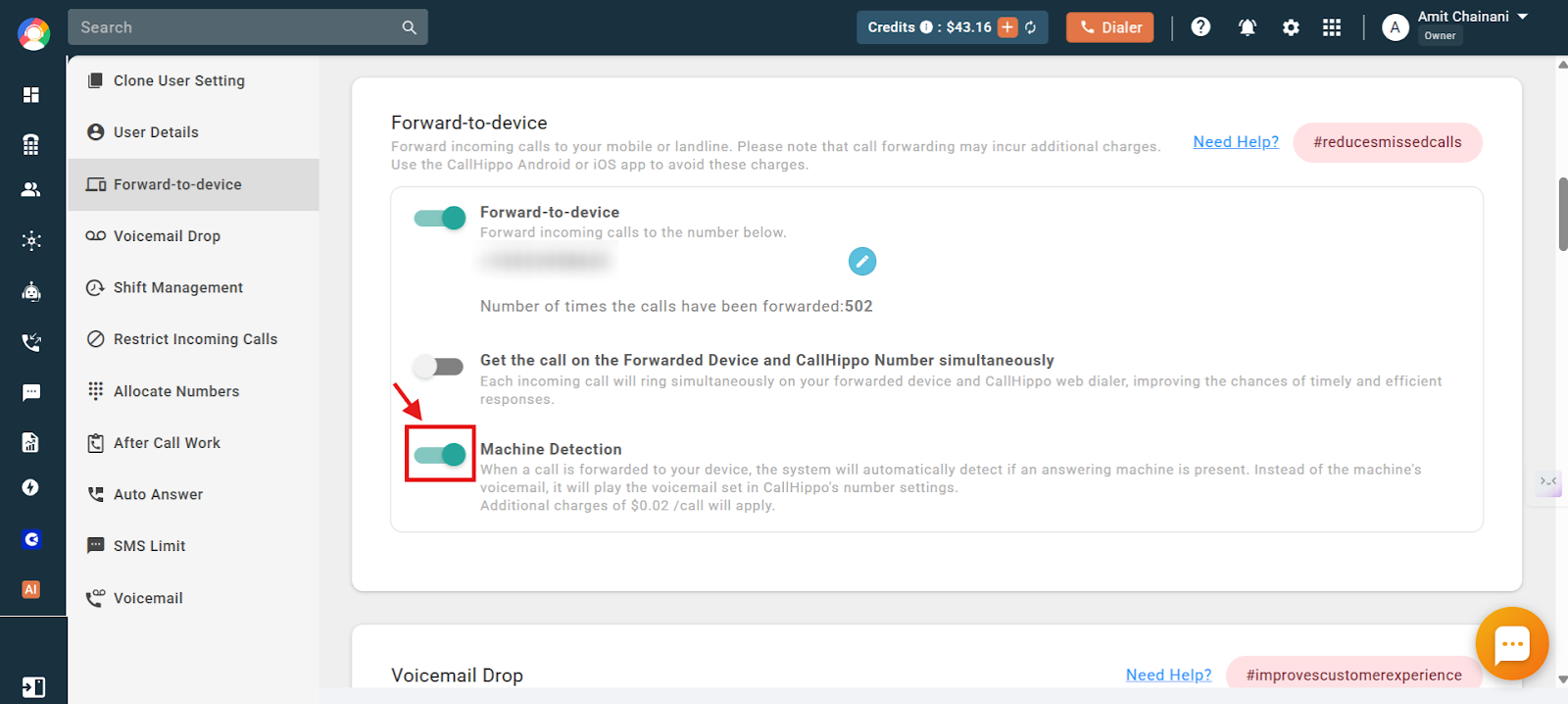1568x704 pixels.
Task: Open the apps grid icon in top bar
Action: (1331, 27)
